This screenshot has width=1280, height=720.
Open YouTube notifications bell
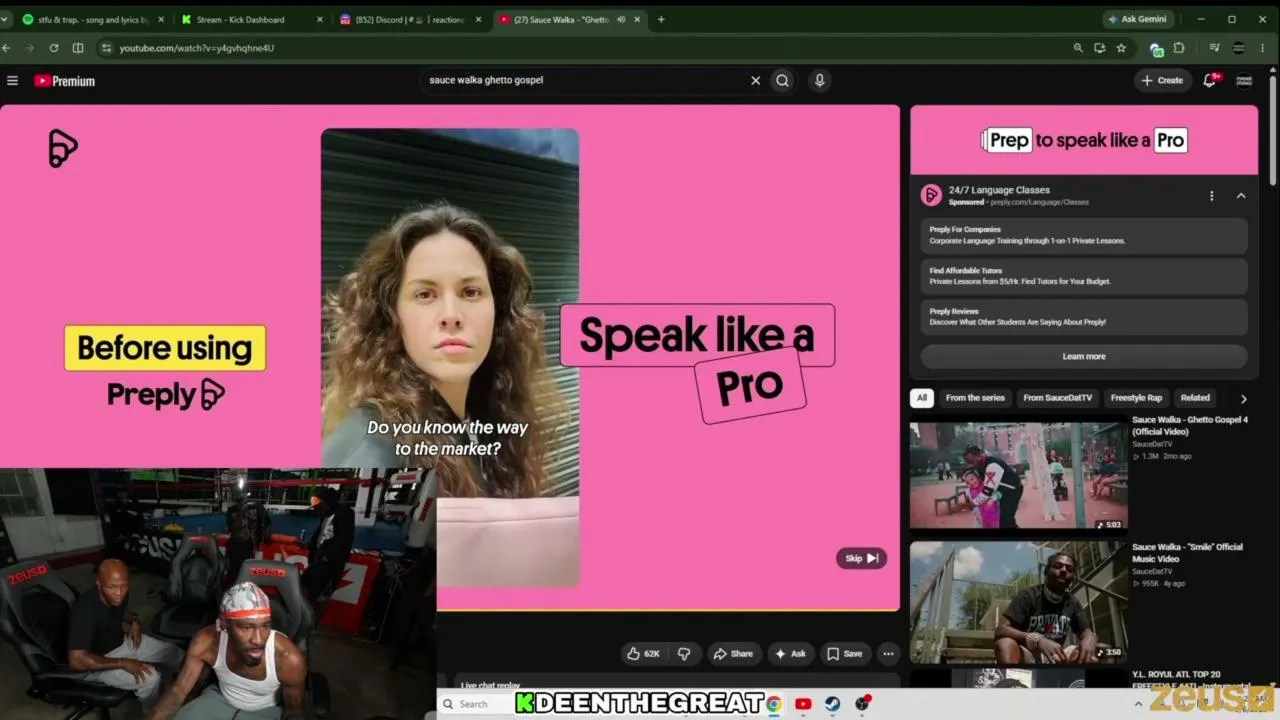point(1210,80)
